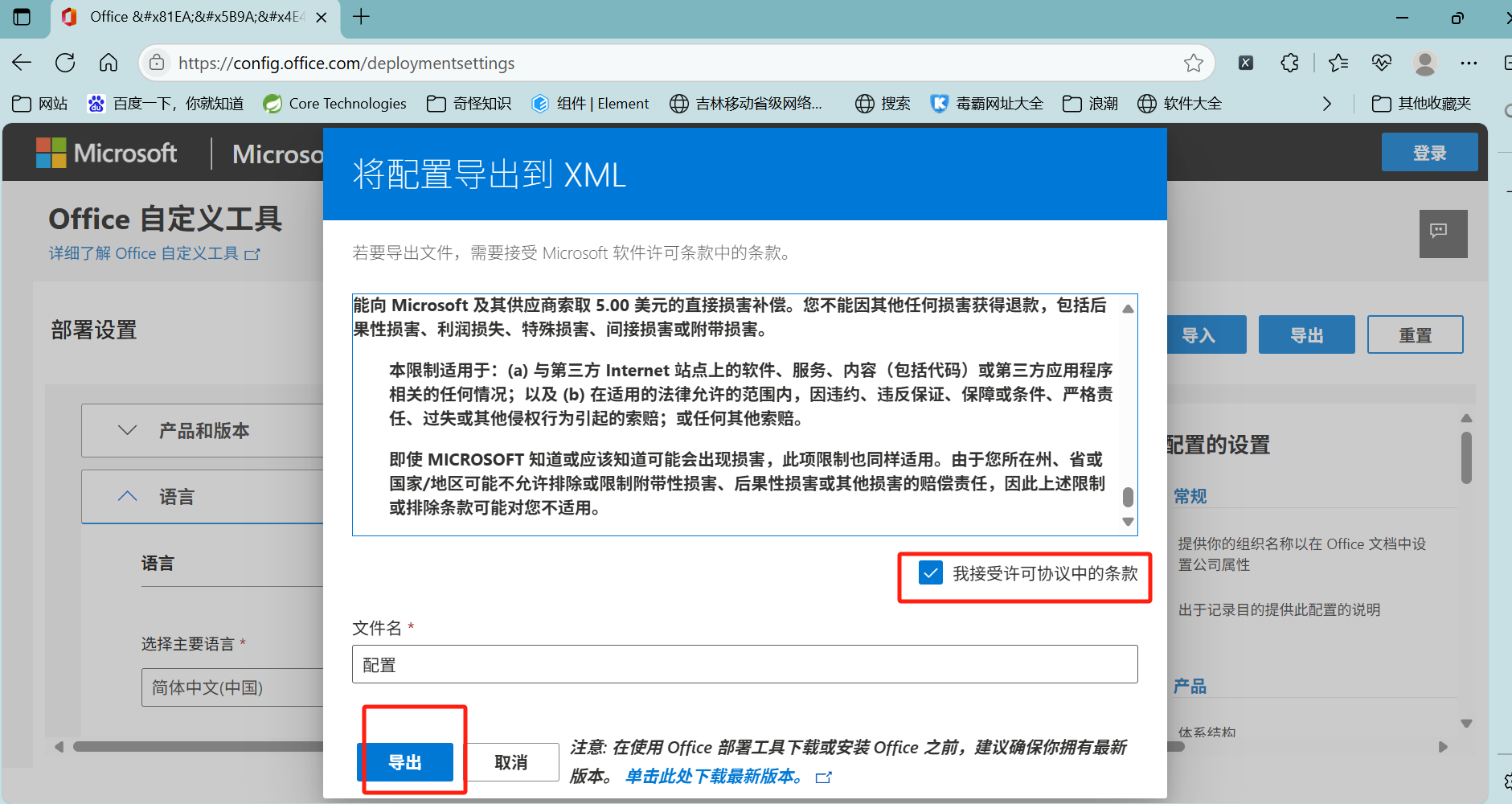This screenshot has height=804, width=1512.
Task: Refresh the current page
Action: click(x=65, y=63)
